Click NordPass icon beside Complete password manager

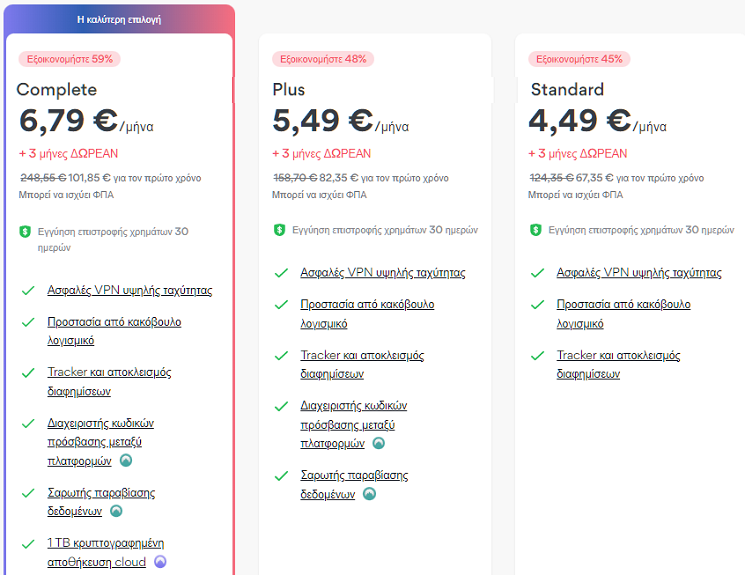pos(126,461)
